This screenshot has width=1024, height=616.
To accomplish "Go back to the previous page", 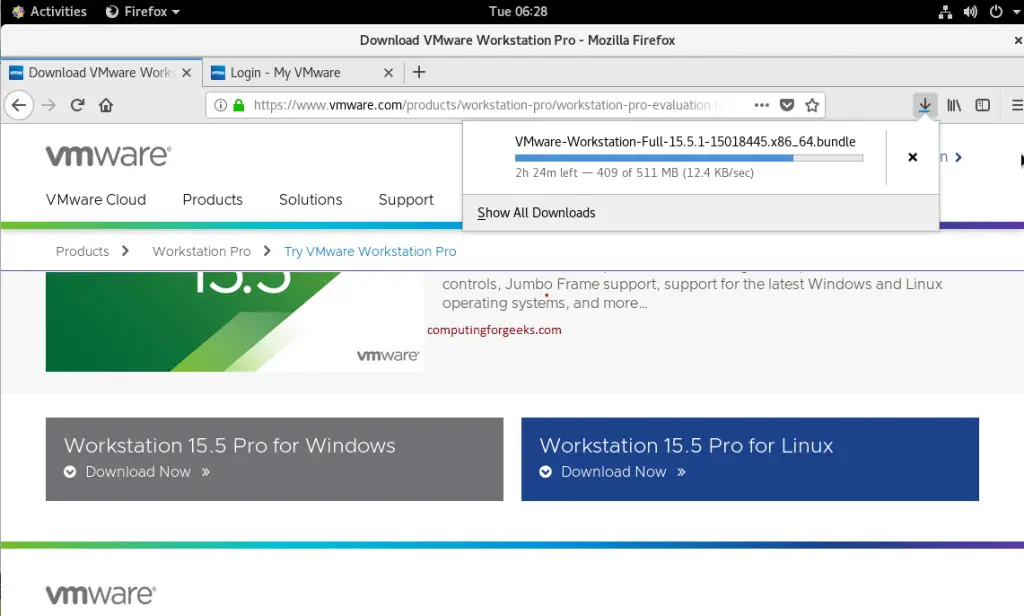I will coord(19,105).
